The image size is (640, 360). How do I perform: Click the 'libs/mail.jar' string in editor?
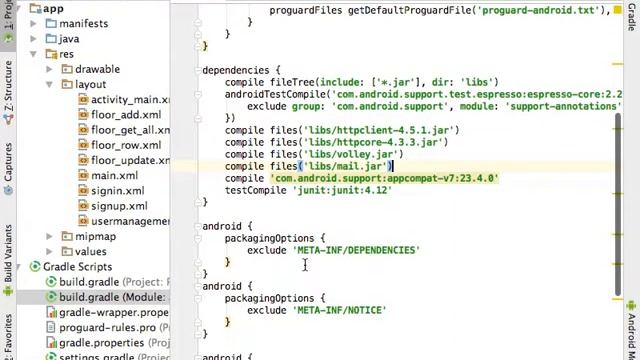click(x=345, y=166)
